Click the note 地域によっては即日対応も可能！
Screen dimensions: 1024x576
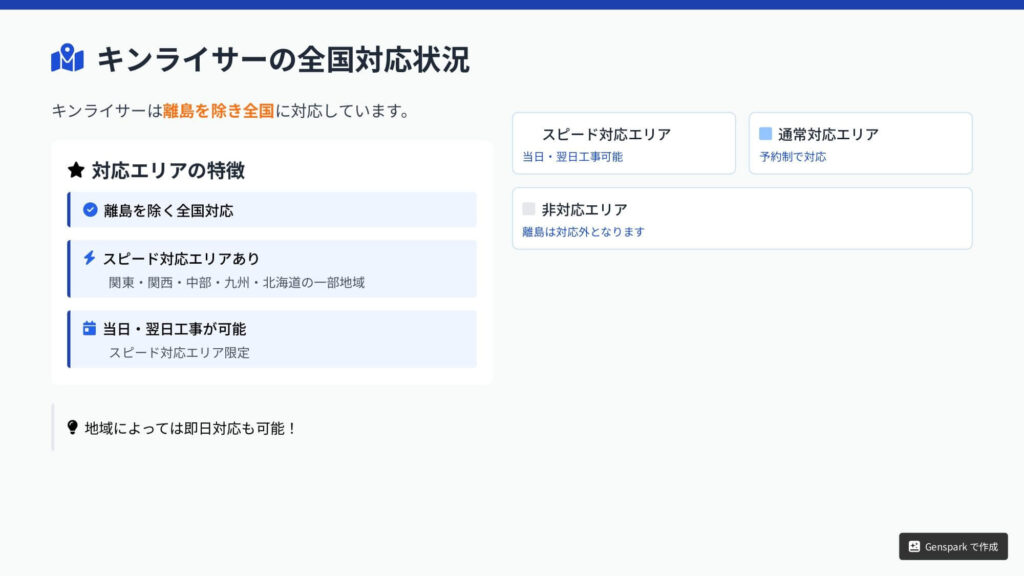click(191, 428)
